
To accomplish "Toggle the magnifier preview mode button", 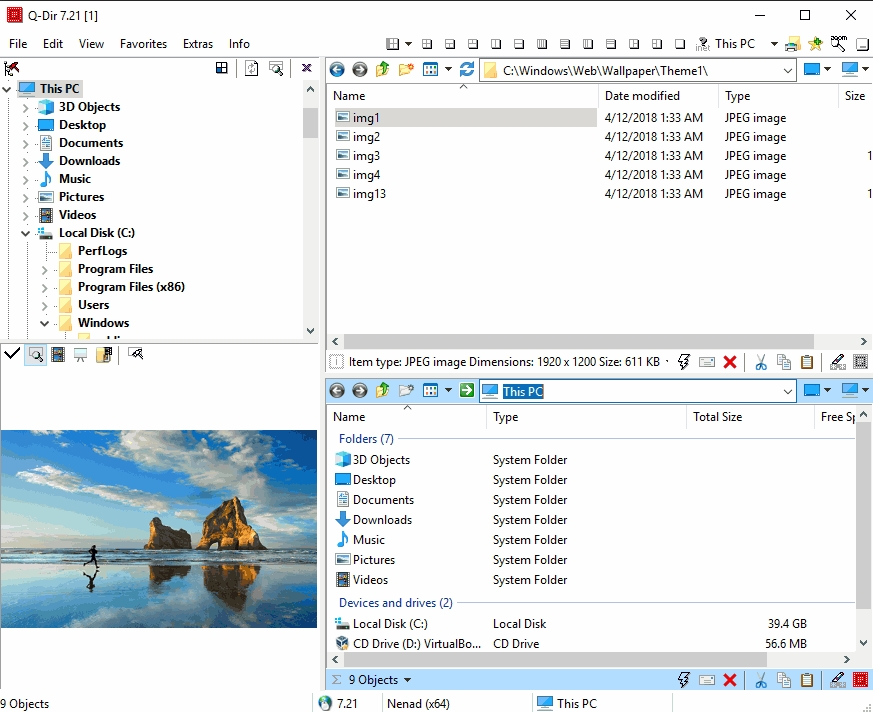I will pyautogui.click(x=36, y=355).
